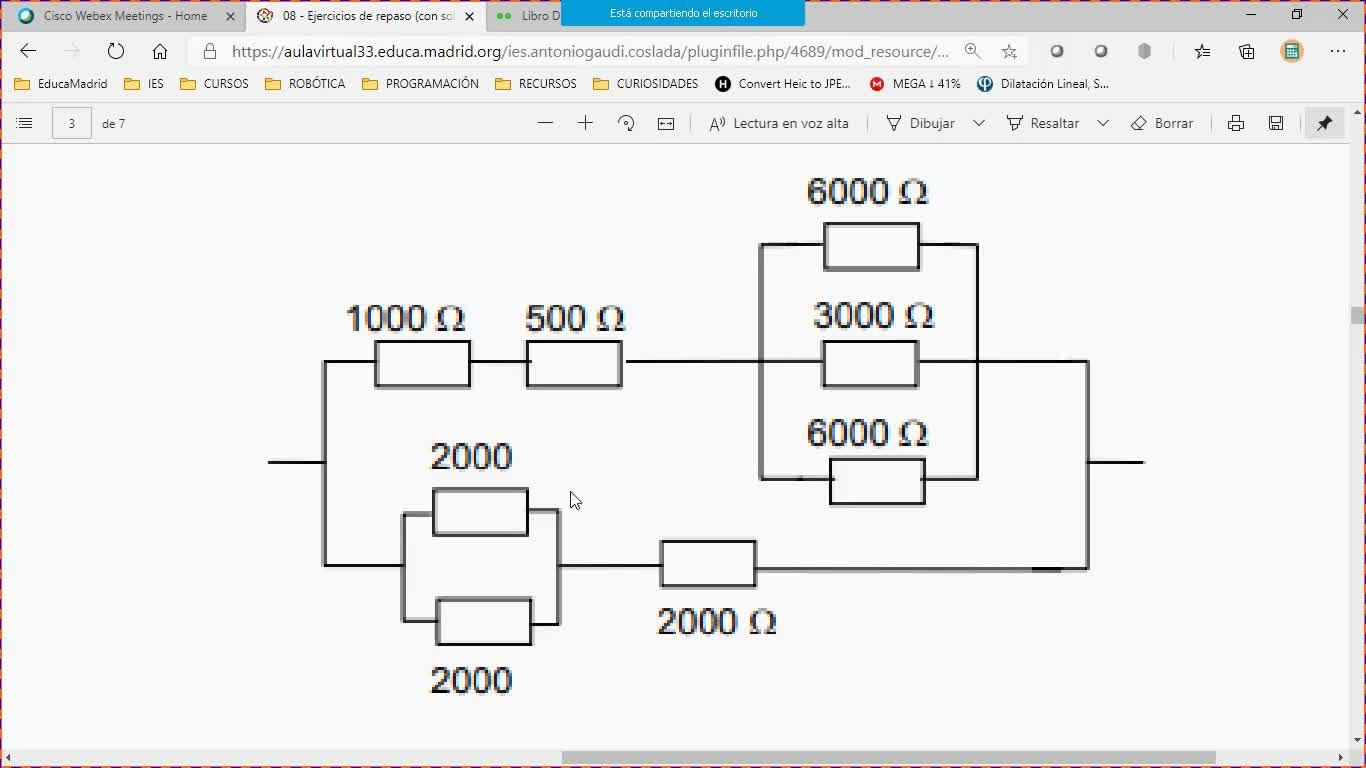Open the Dilatación Lineal bookmark

click(1043, 84)
